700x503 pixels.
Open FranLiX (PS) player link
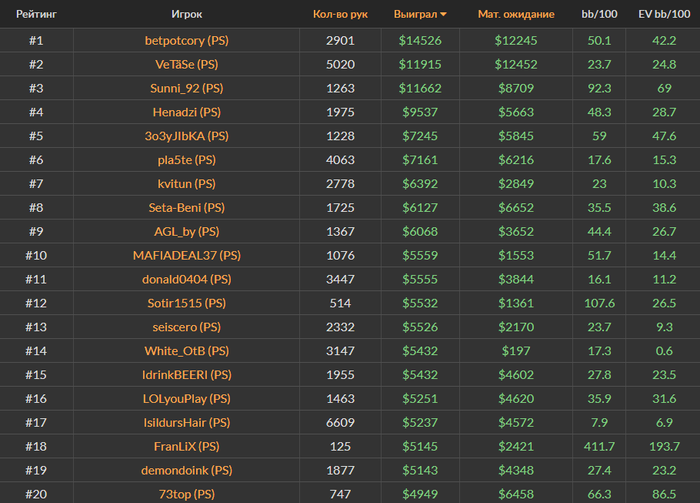[x=187, y=446]
